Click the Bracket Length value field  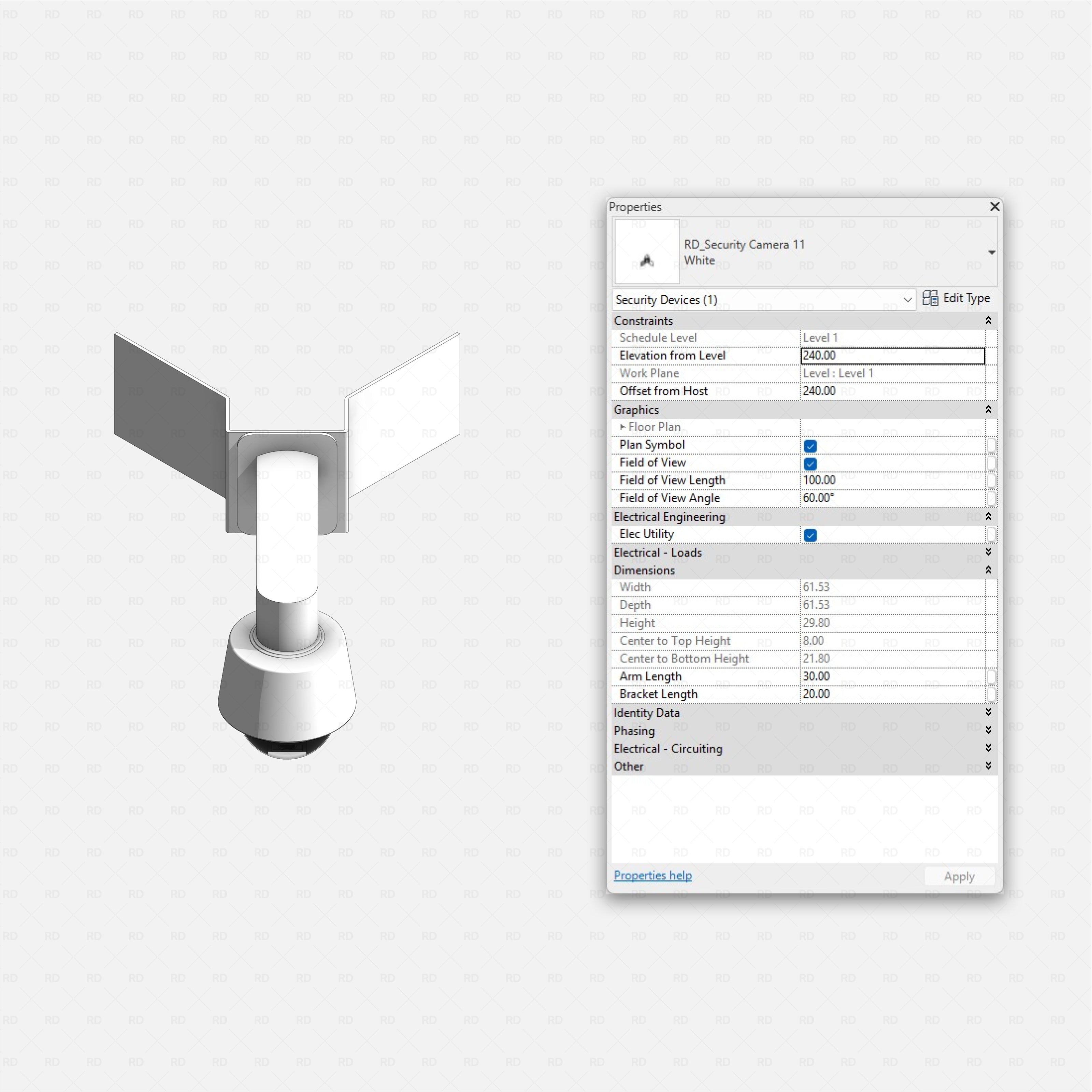(x=892, y=695)
